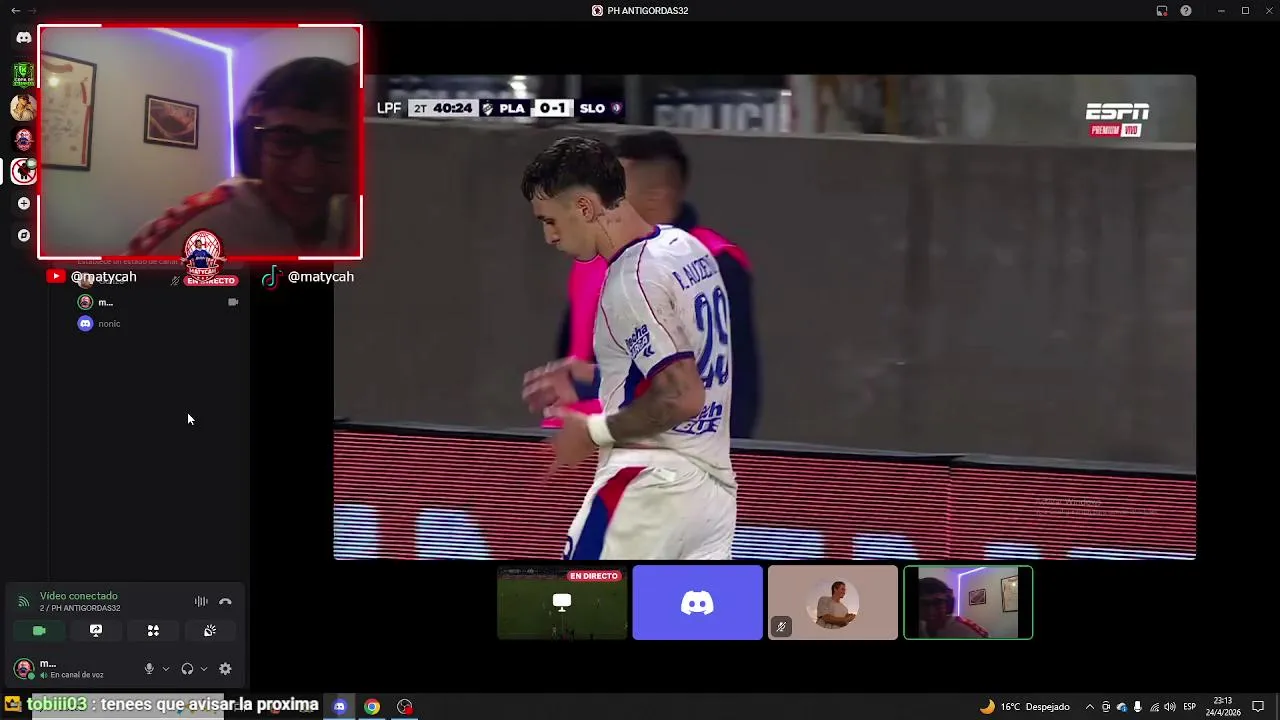Open the soundboard icon
This screenshot has width=1280, height=720.
pos(210,631)
